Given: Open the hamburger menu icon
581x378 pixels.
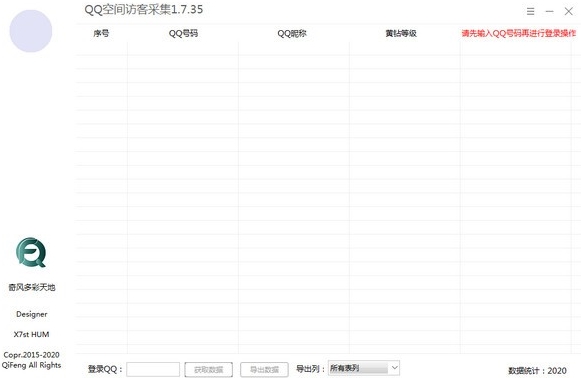Looking at the screenshot, I should pyautogui.click(x=530, y=11).
